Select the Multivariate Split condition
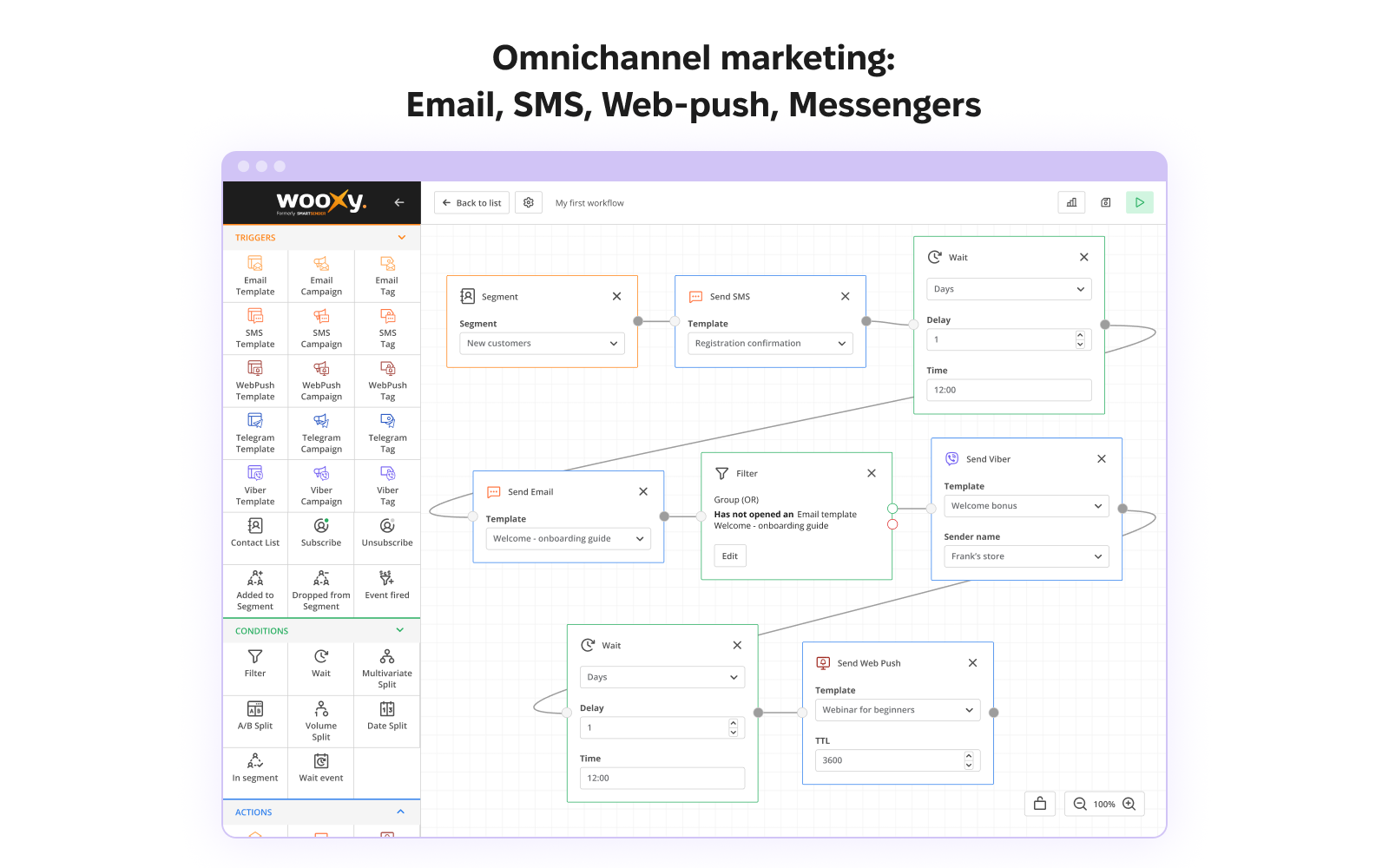 [x=387, y=668]
